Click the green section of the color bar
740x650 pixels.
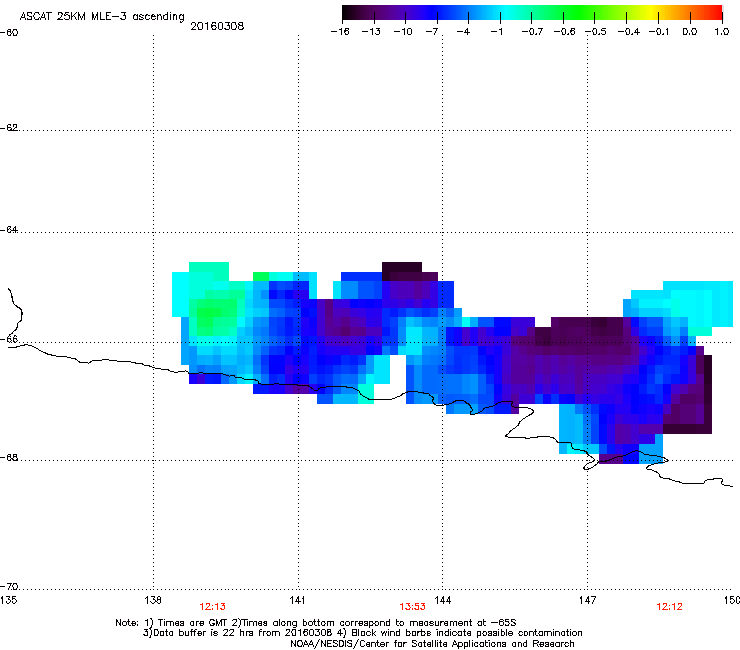click(578, 12)
